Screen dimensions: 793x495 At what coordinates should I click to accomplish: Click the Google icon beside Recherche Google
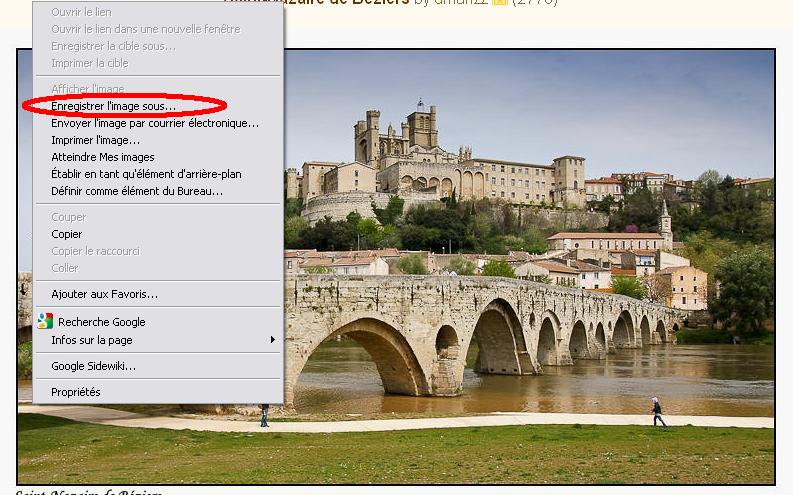tap(44, 322)
